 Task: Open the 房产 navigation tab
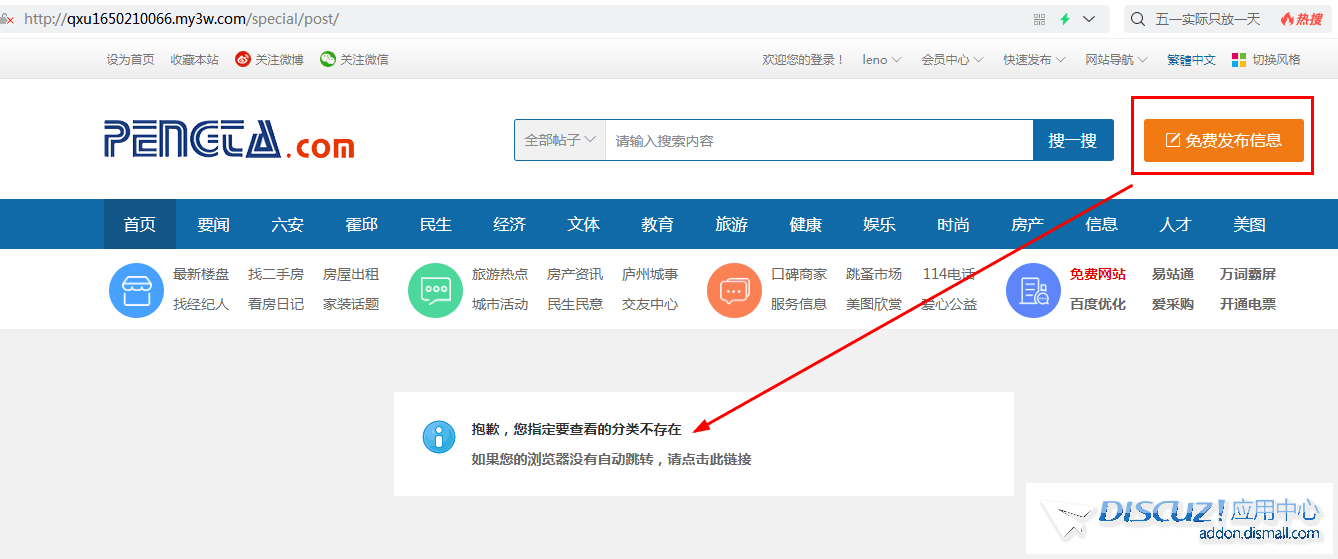point(1027,224)
